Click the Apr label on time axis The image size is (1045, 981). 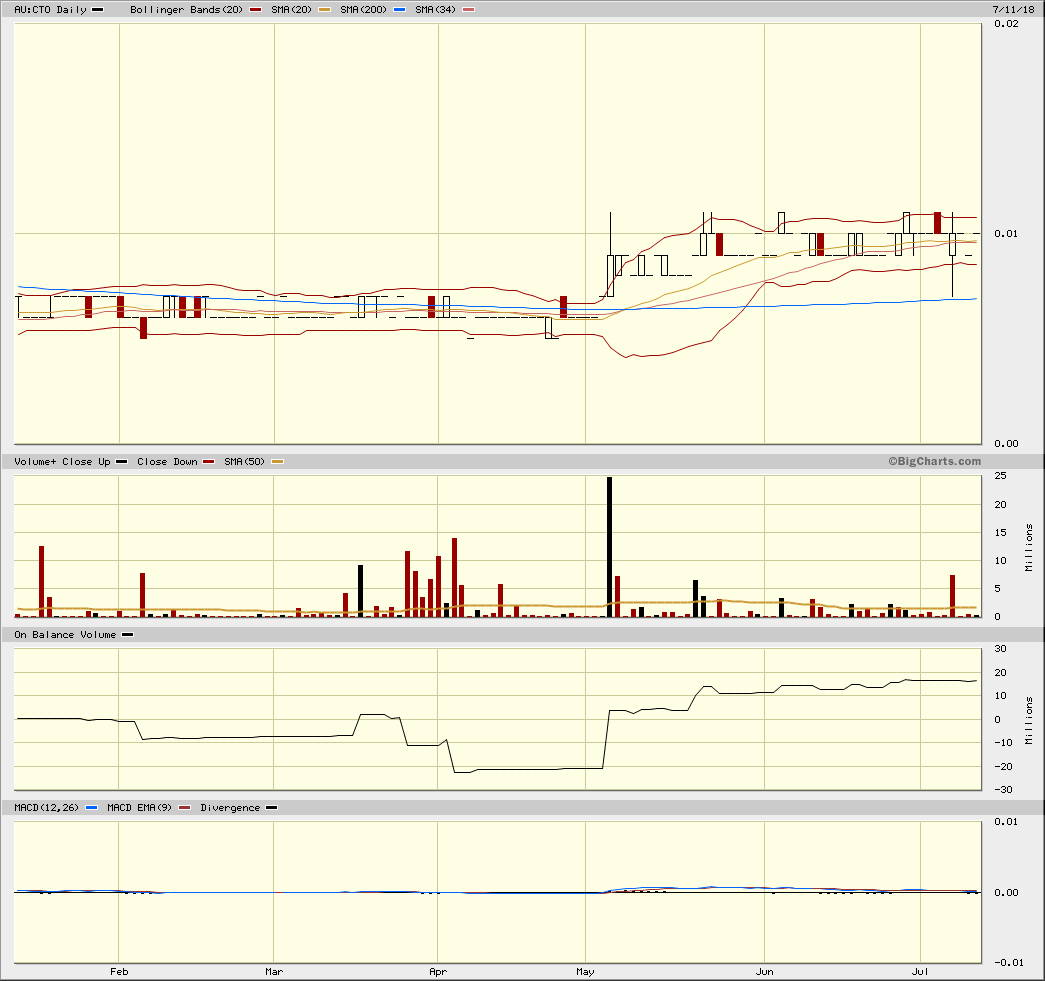tap(438, 972)
